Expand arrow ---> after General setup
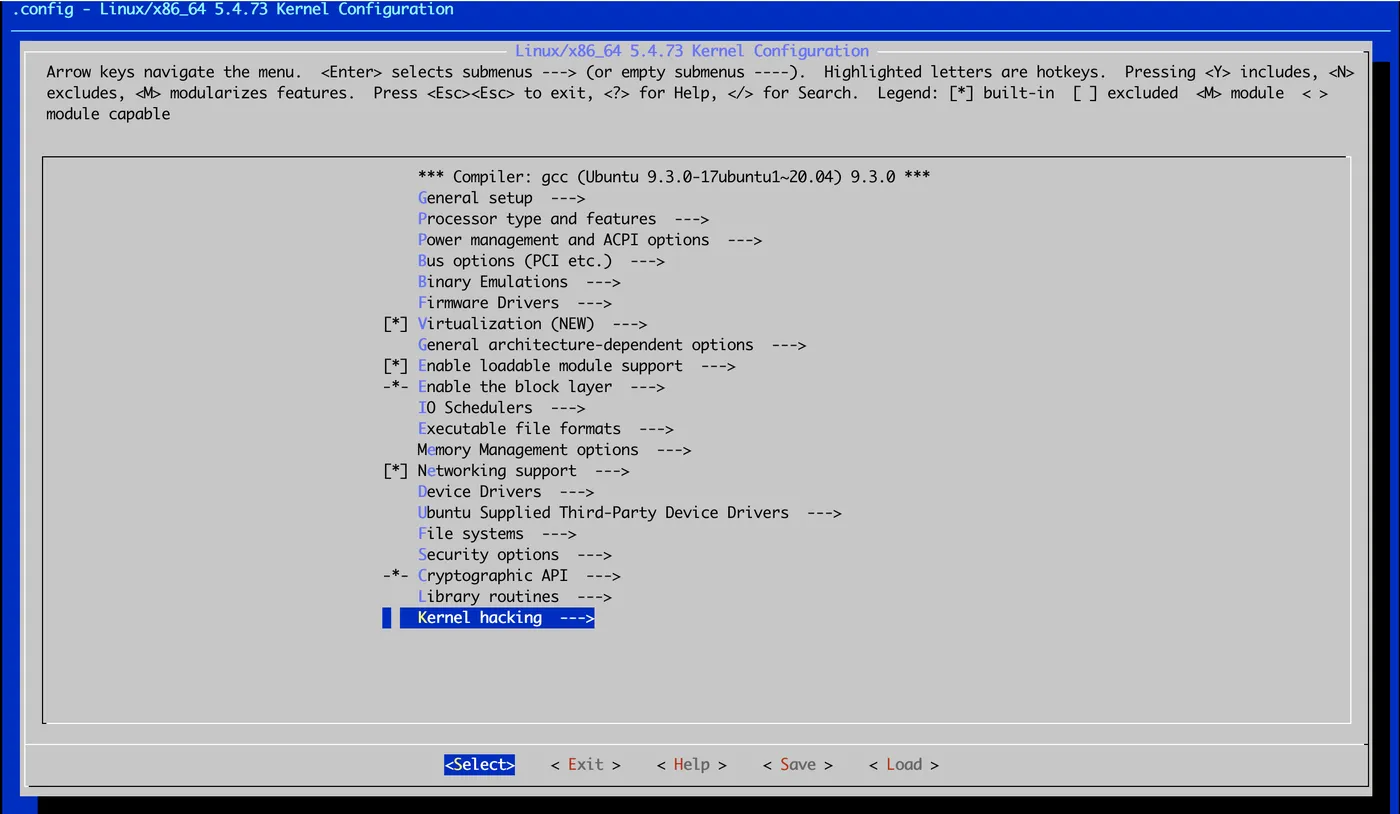 click(x=568, y=198)
